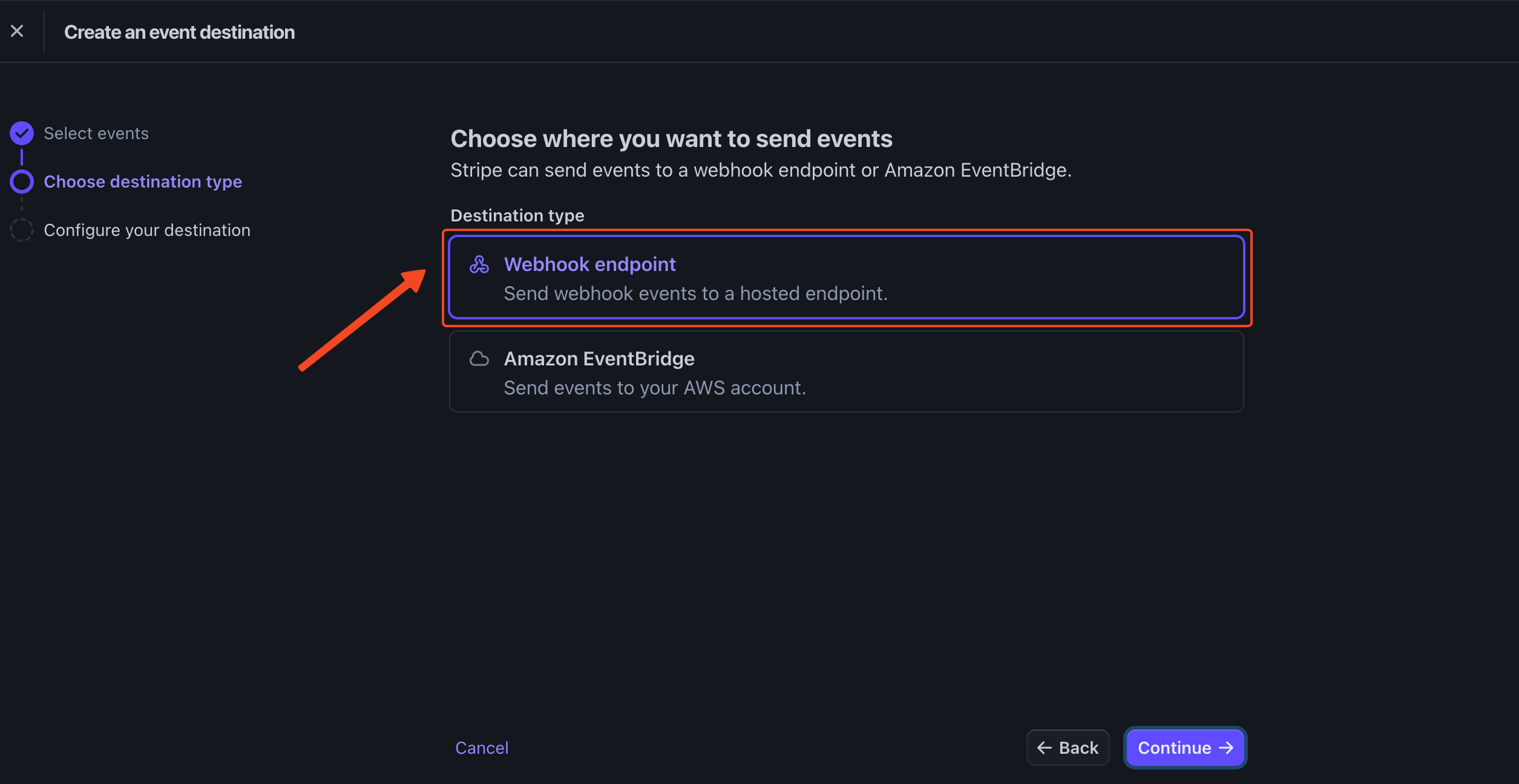Click the back arrow icon in Back button
This screenshot has height=784, width=1519.
pos(1043,748)
